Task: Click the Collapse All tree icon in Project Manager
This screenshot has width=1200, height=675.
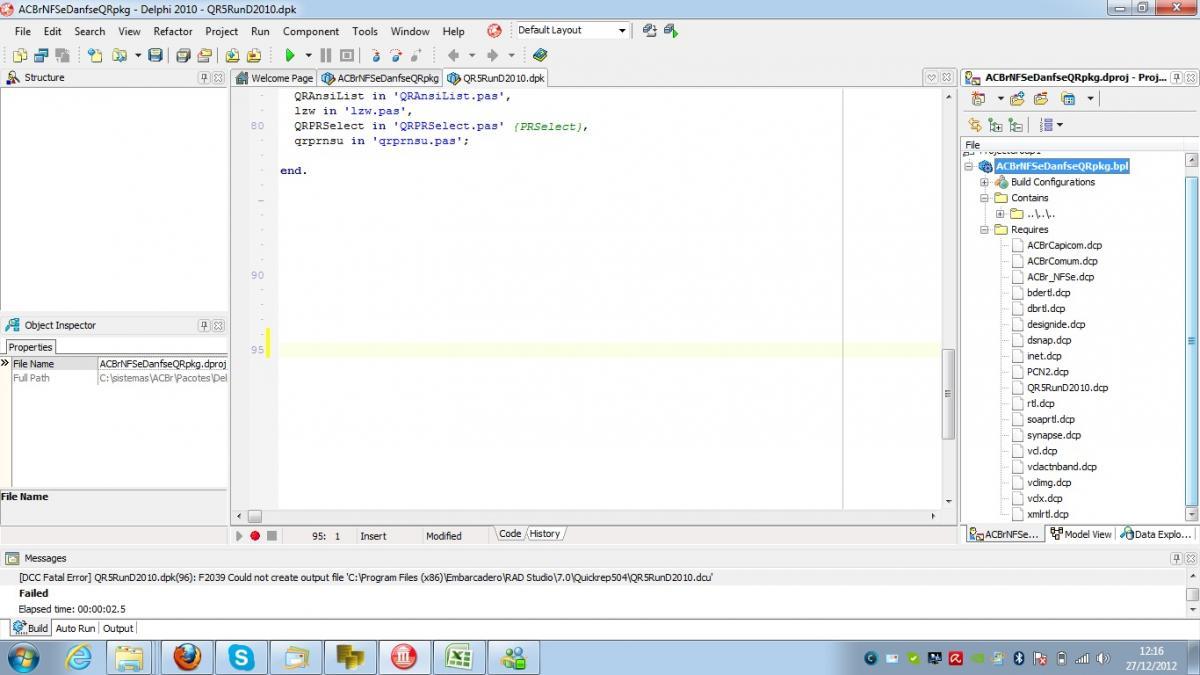Action: (x=1016, y=125)
